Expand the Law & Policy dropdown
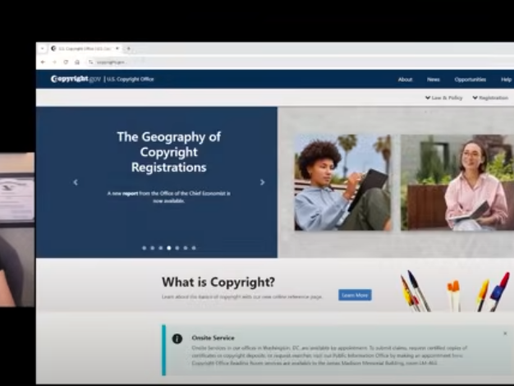The image size is (514, 386). coord(444,98)
